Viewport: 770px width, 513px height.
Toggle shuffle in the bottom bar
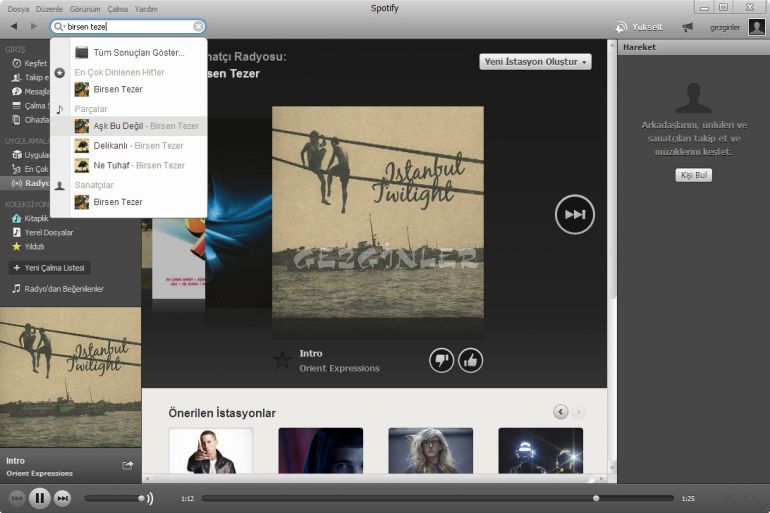click(x=728, y=498)
